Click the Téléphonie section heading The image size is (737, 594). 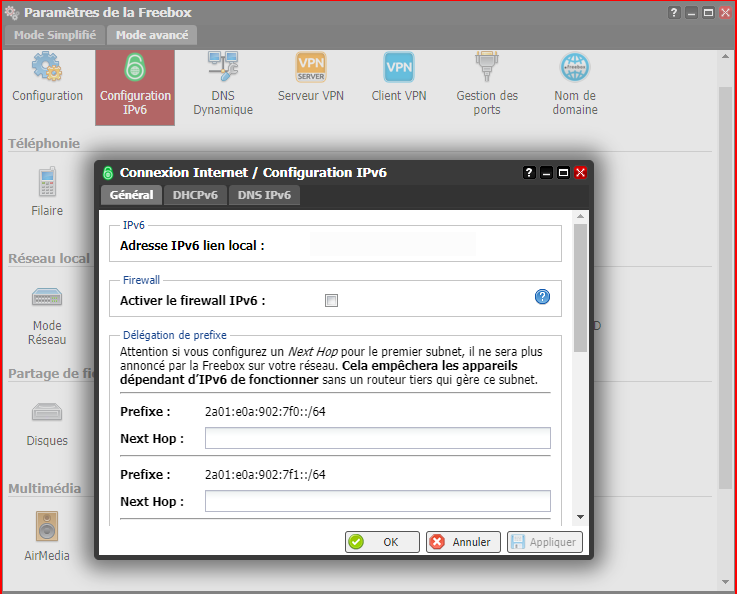coord(44,143)
